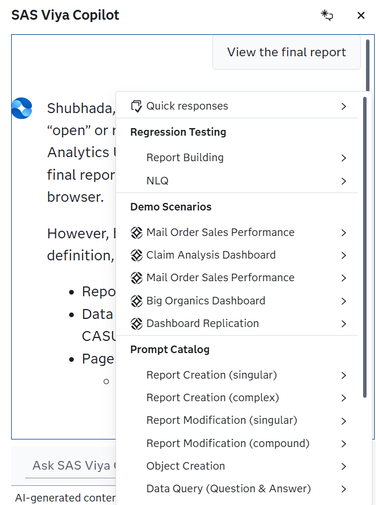The image size is (376, 505).
Task: Open the Quick responses submenu
Action: [237, 106]
